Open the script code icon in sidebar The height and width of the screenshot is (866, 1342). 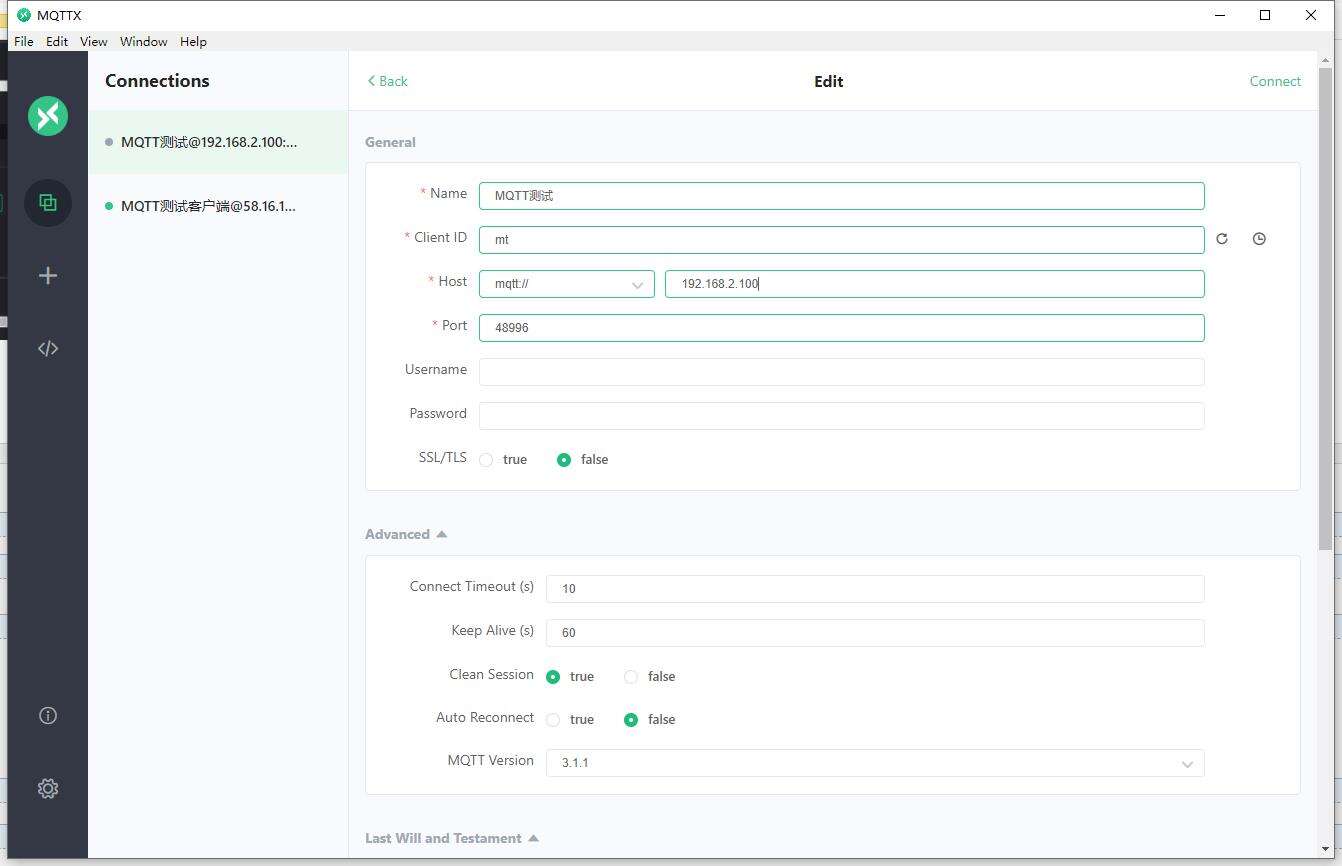pos(48,349)
